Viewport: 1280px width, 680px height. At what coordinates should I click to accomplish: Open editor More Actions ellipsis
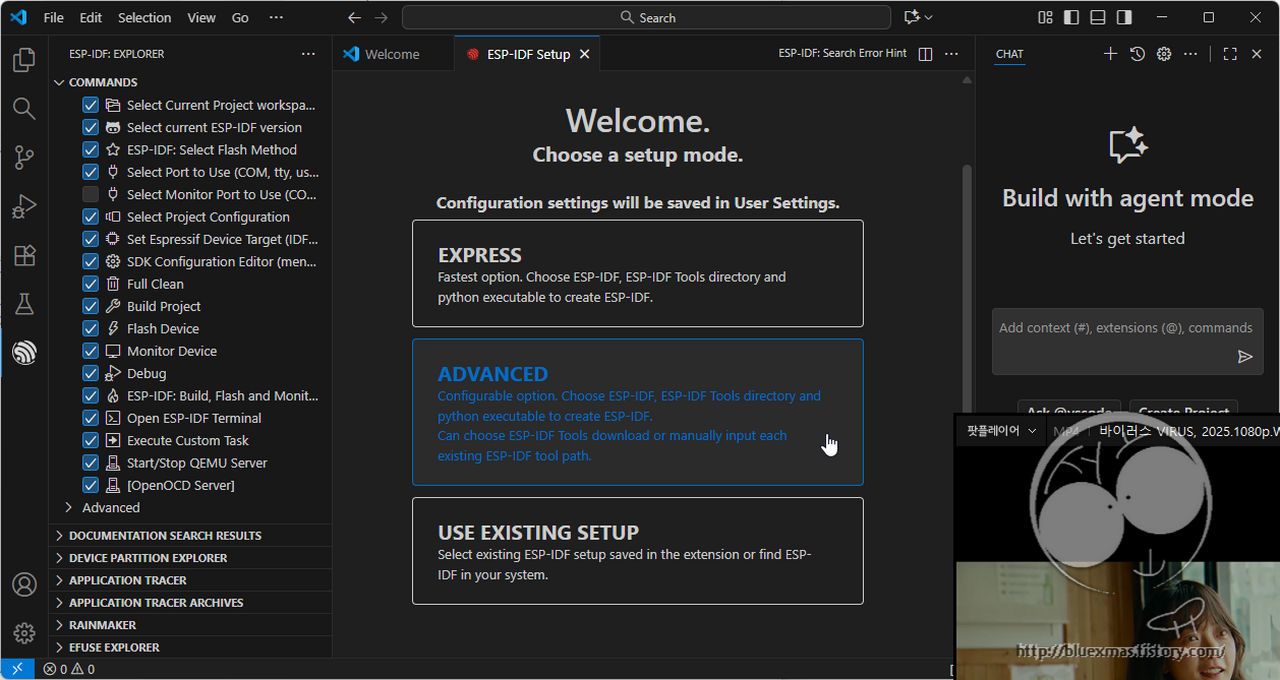pos(952,54)
